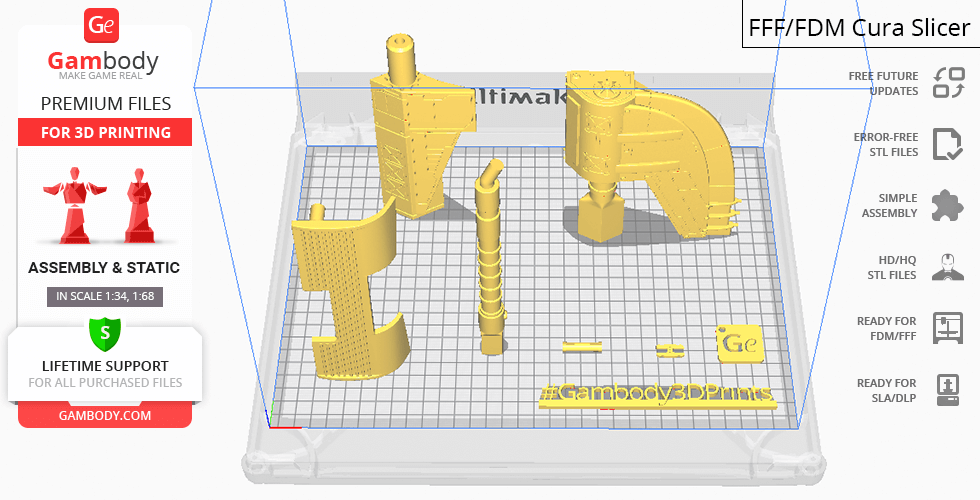The height and width of the screenshot is (500, 980).
Task: Click the FOR 3D PRINTING red banner
Action: click(x=105, y=133)
